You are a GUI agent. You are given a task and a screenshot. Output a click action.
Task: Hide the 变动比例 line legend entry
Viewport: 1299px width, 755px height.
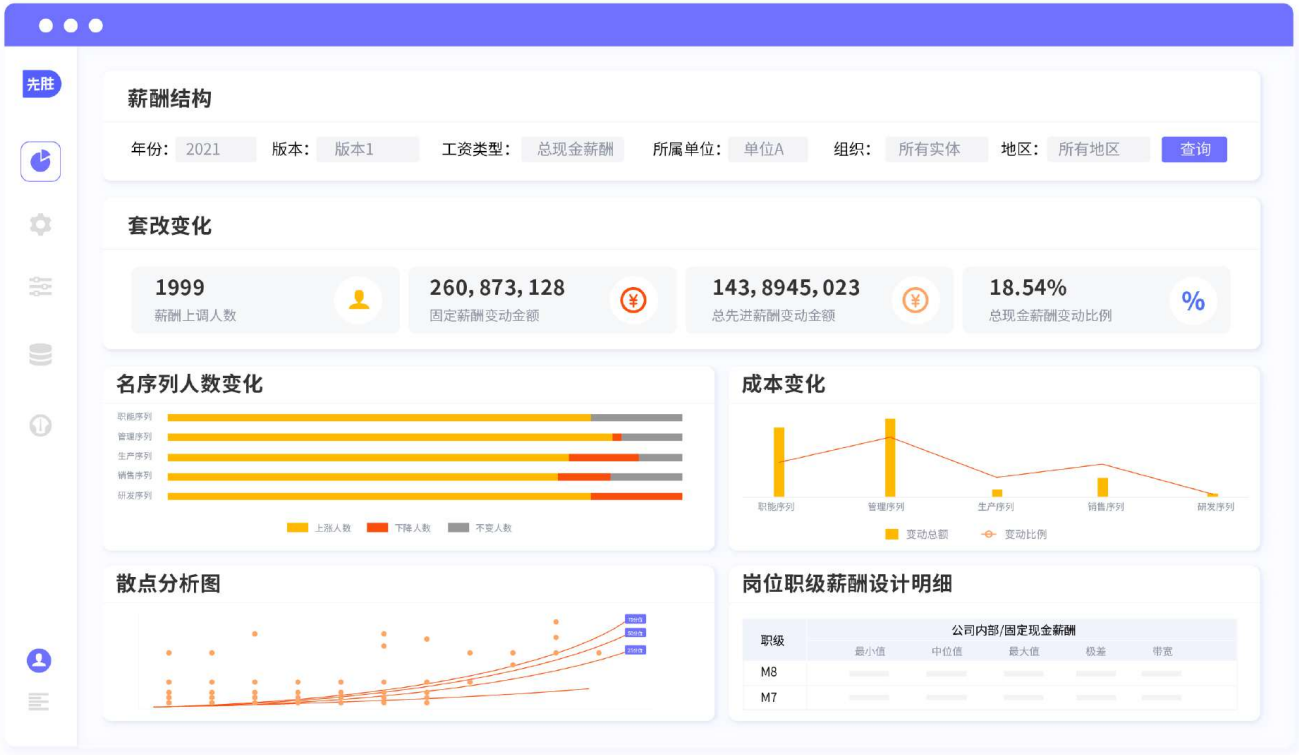[1014, 534]
